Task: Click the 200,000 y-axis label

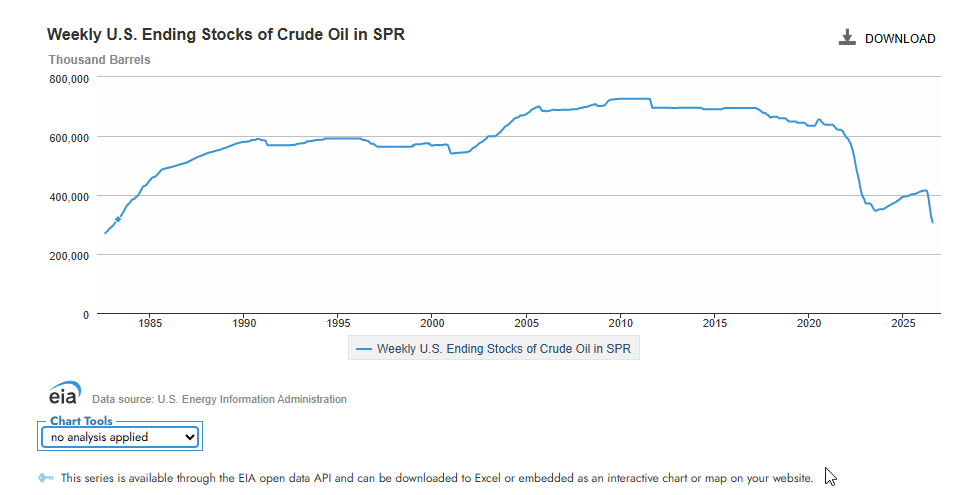Action: tap(69, 256)
